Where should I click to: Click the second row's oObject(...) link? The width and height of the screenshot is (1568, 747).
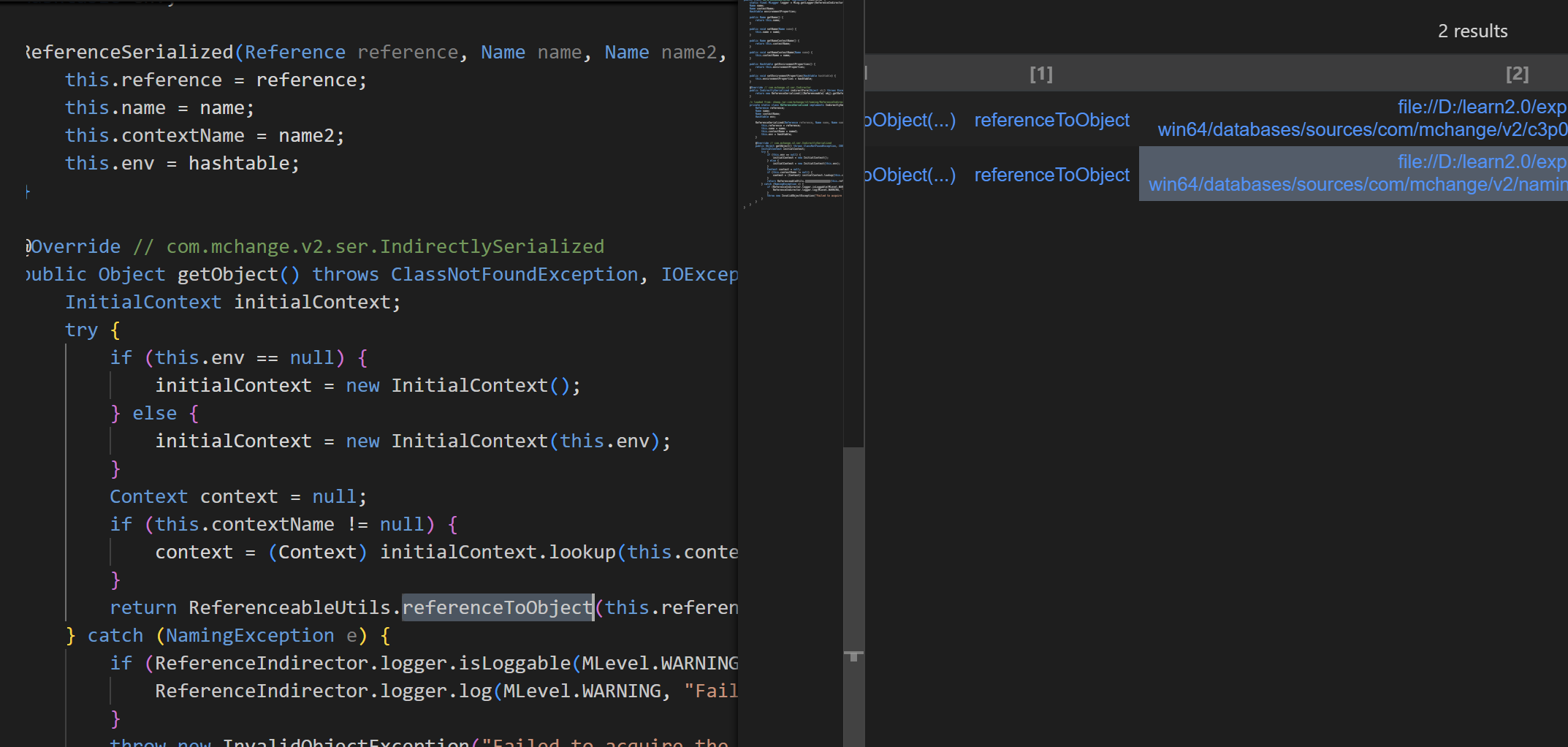910,175
